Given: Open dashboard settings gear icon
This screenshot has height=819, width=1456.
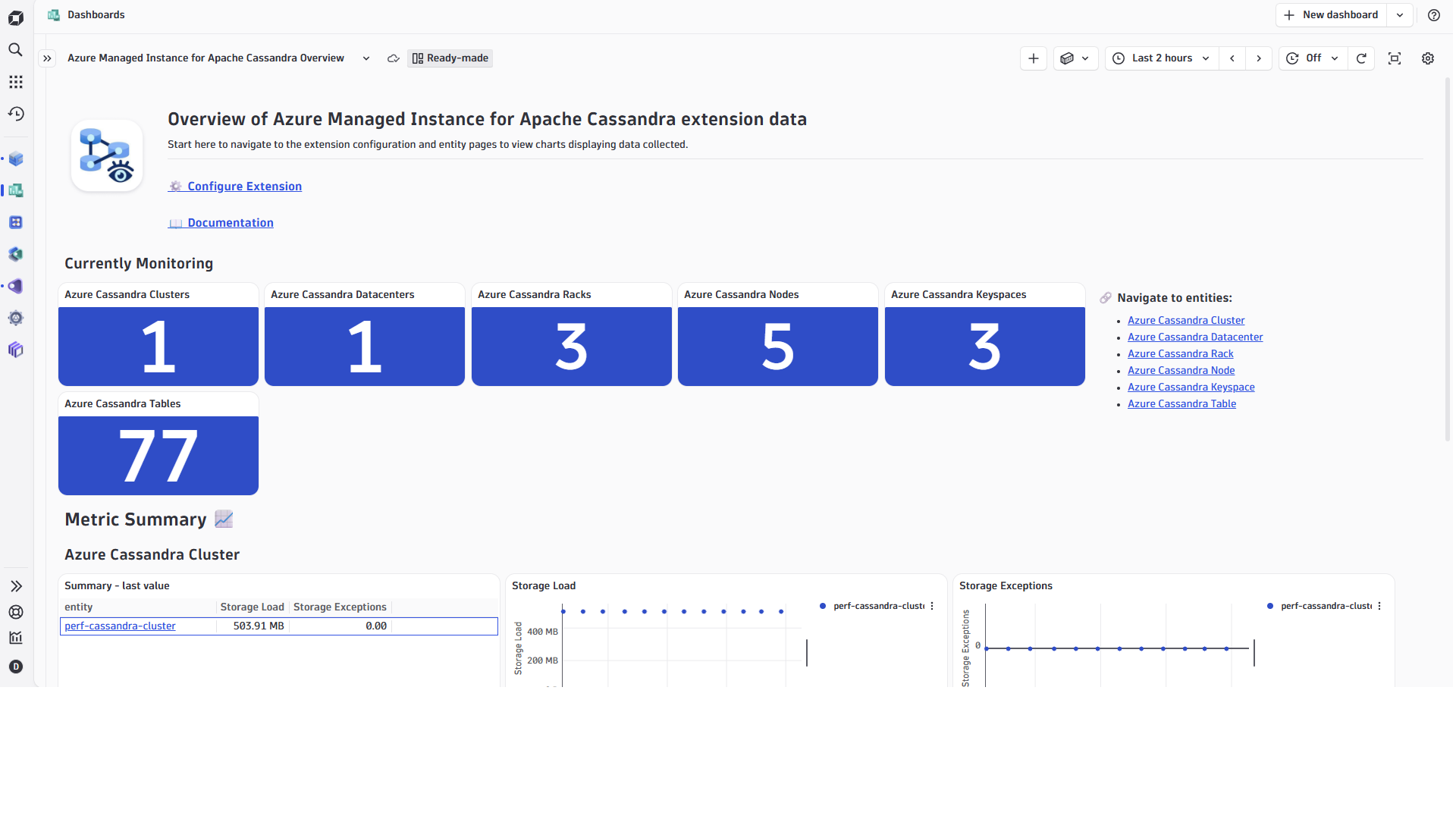Looking at the screenshot, I should (1428, 58).
